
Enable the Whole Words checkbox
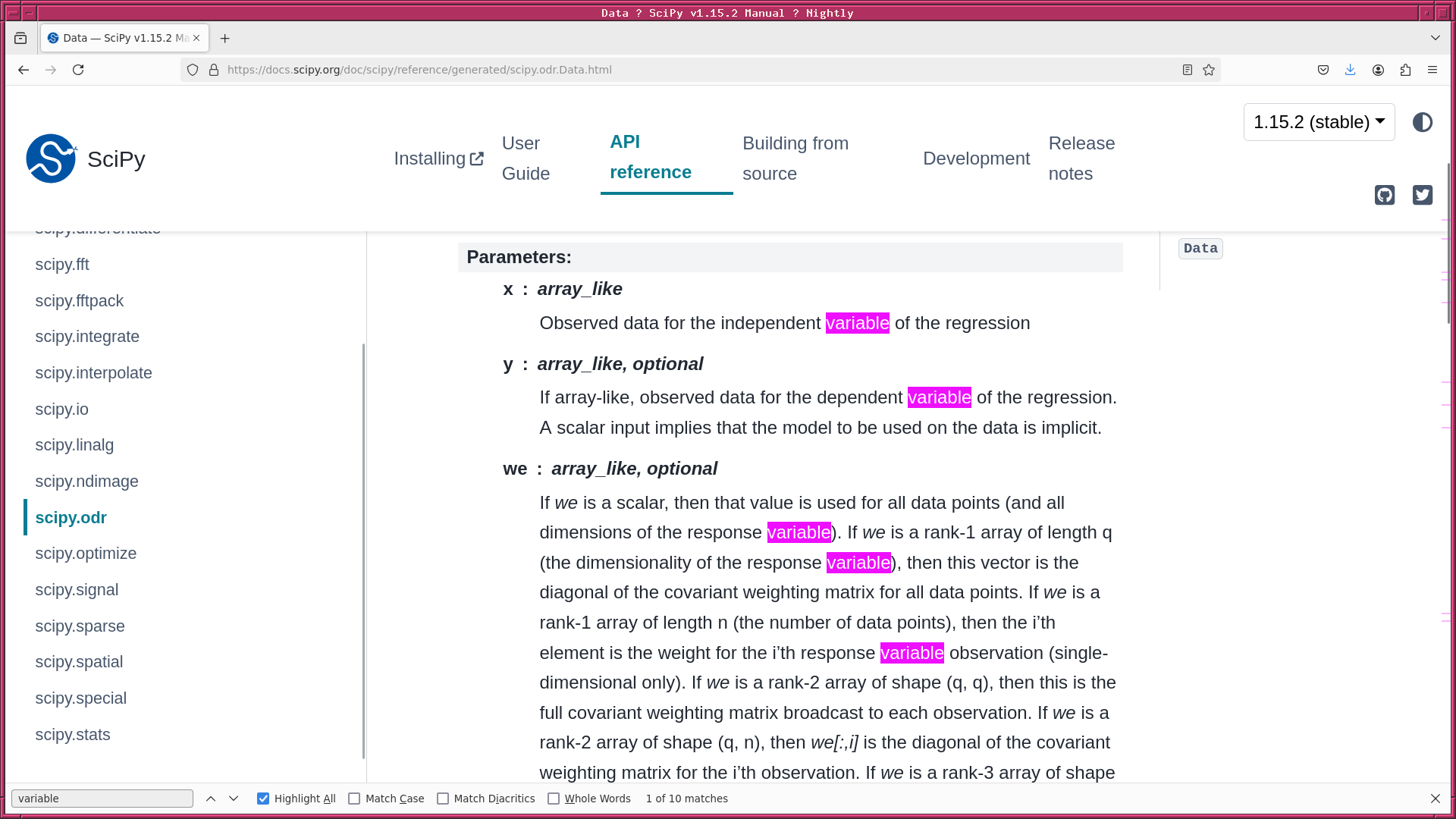(x=554, y=799)
